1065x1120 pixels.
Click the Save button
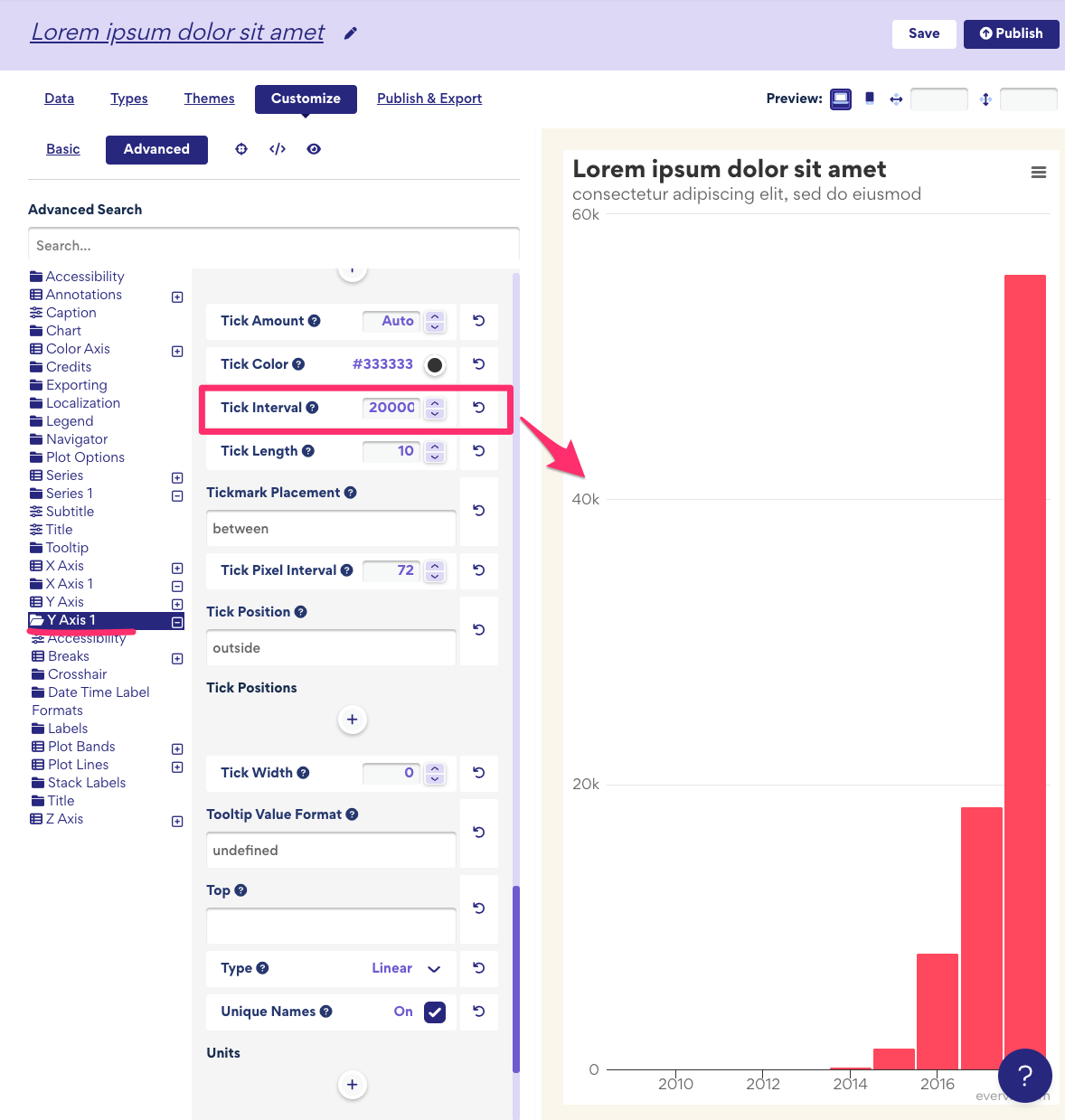click(924, 33)
